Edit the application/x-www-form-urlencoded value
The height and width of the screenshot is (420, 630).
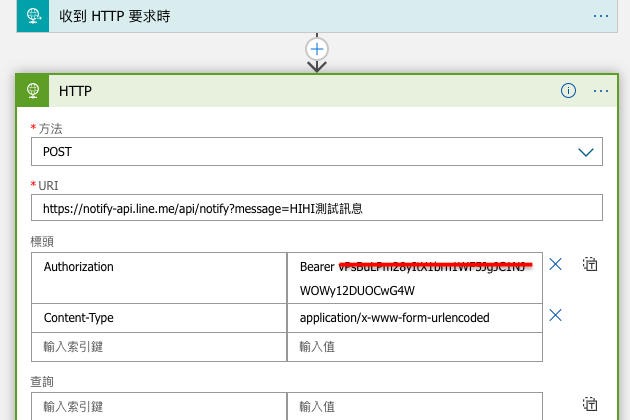[415, 318]
